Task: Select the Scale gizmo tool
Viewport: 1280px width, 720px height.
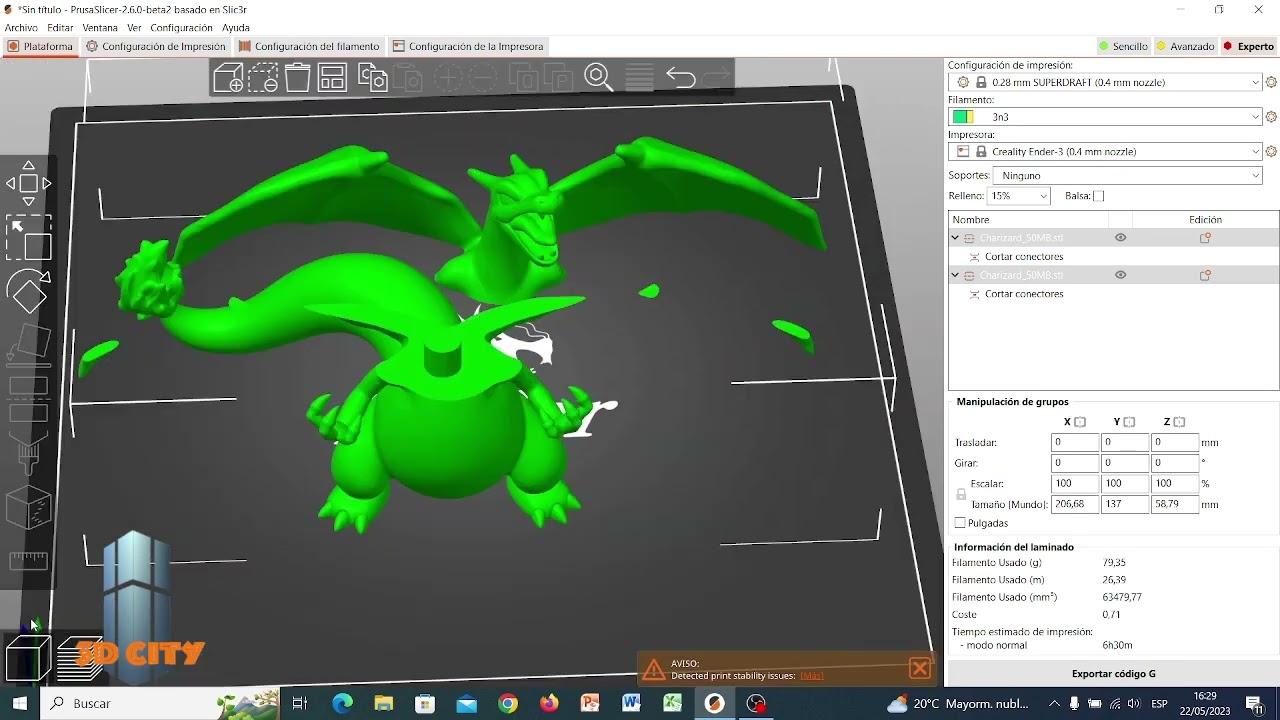Action: click(28, 238)
